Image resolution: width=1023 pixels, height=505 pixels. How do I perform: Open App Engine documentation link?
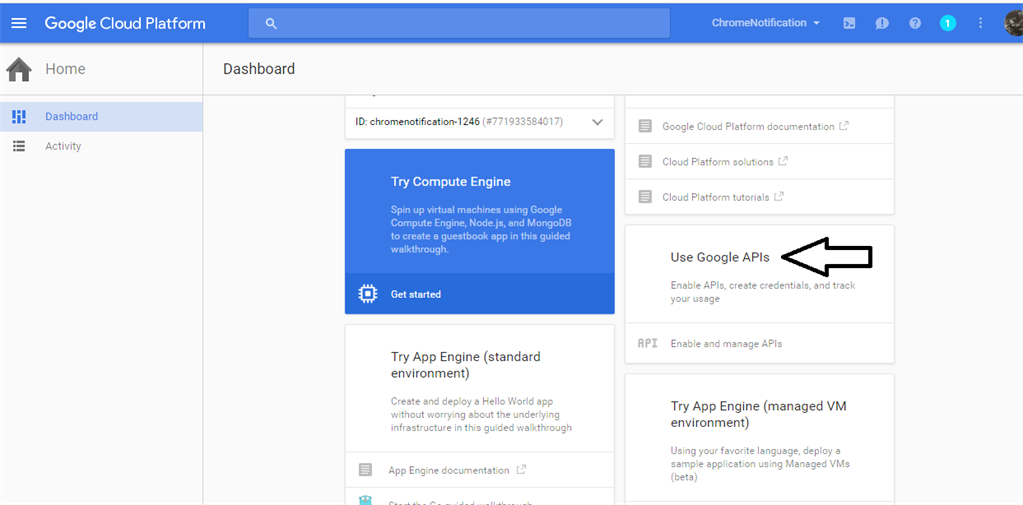point(449,470)
